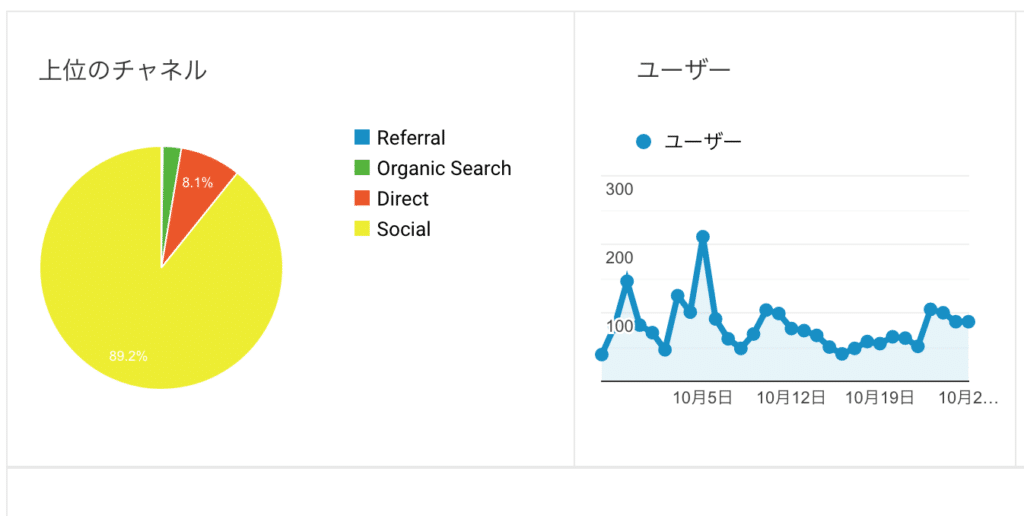The height and width of the screenshot is (516, 1024).
Task: Select the Referral legend label
Action: 411,138
